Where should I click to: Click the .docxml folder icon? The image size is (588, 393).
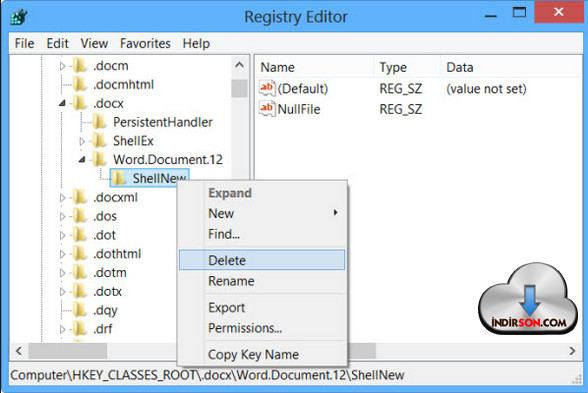pos(80,197)
